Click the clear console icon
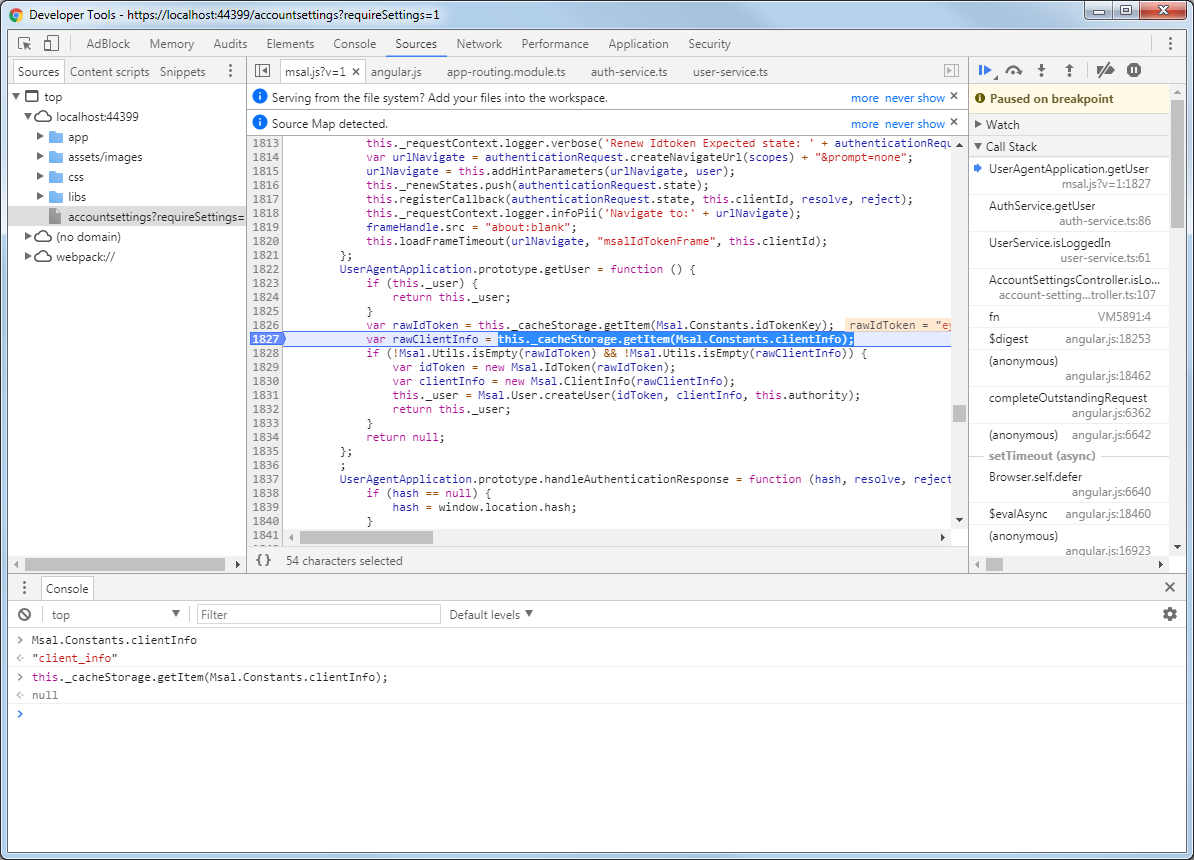The width and height of the screenshot is (1194, 860). coord(22,613)
